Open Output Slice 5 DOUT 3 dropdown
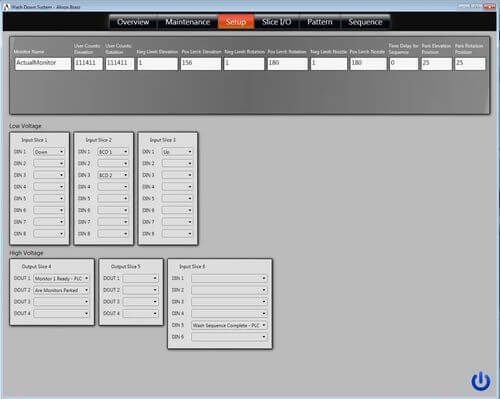 (x=140, y=302)
